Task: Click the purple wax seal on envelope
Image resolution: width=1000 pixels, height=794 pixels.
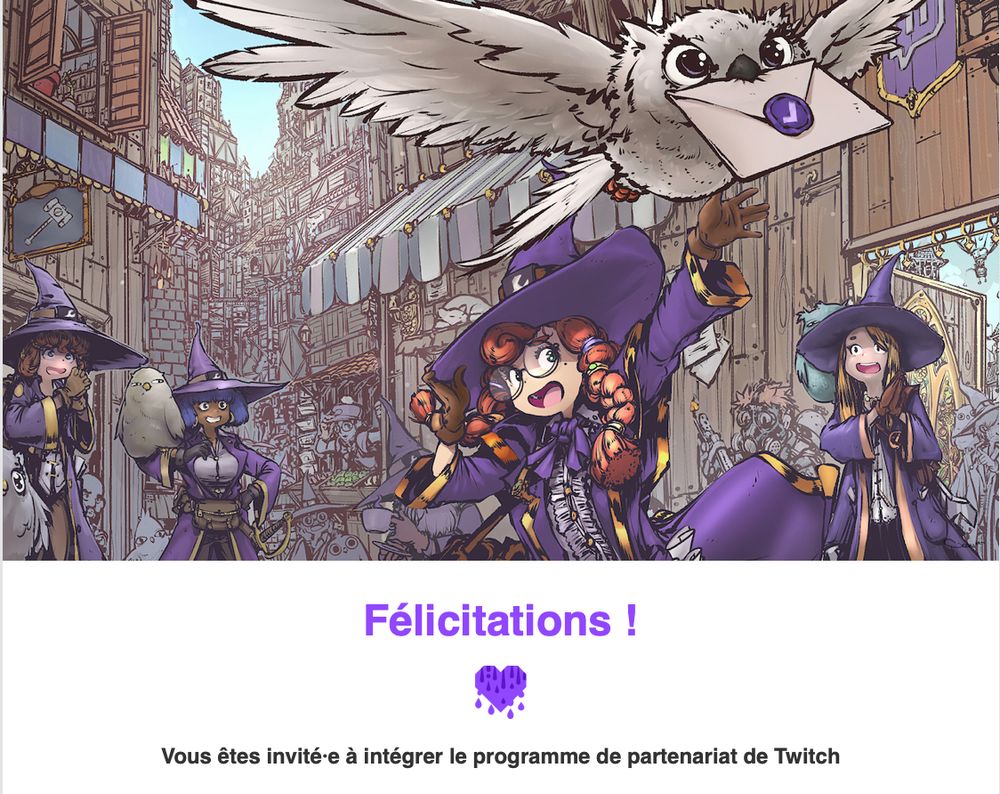Action: tap(790, 112)
